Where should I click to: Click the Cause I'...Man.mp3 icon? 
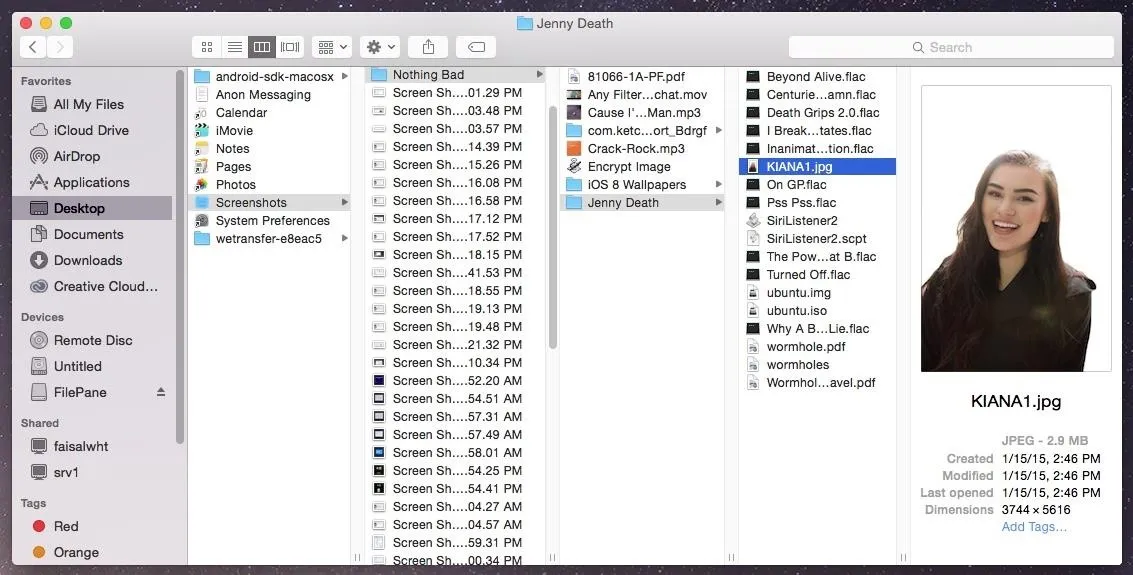(574, 113)
